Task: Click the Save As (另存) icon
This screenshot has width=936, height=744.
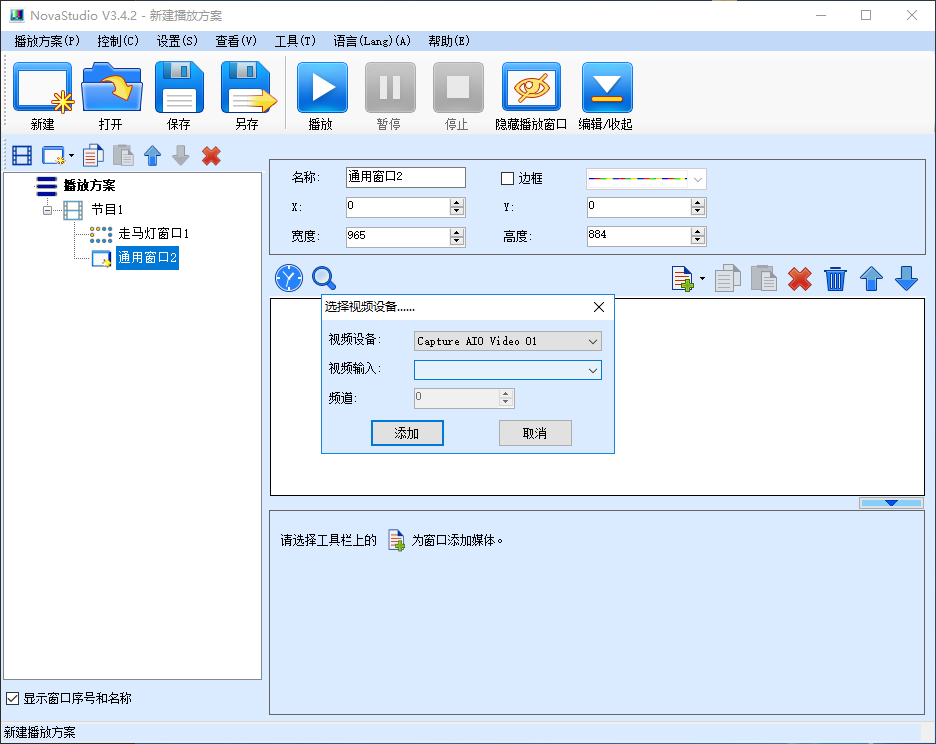Action: coord(247,90)
